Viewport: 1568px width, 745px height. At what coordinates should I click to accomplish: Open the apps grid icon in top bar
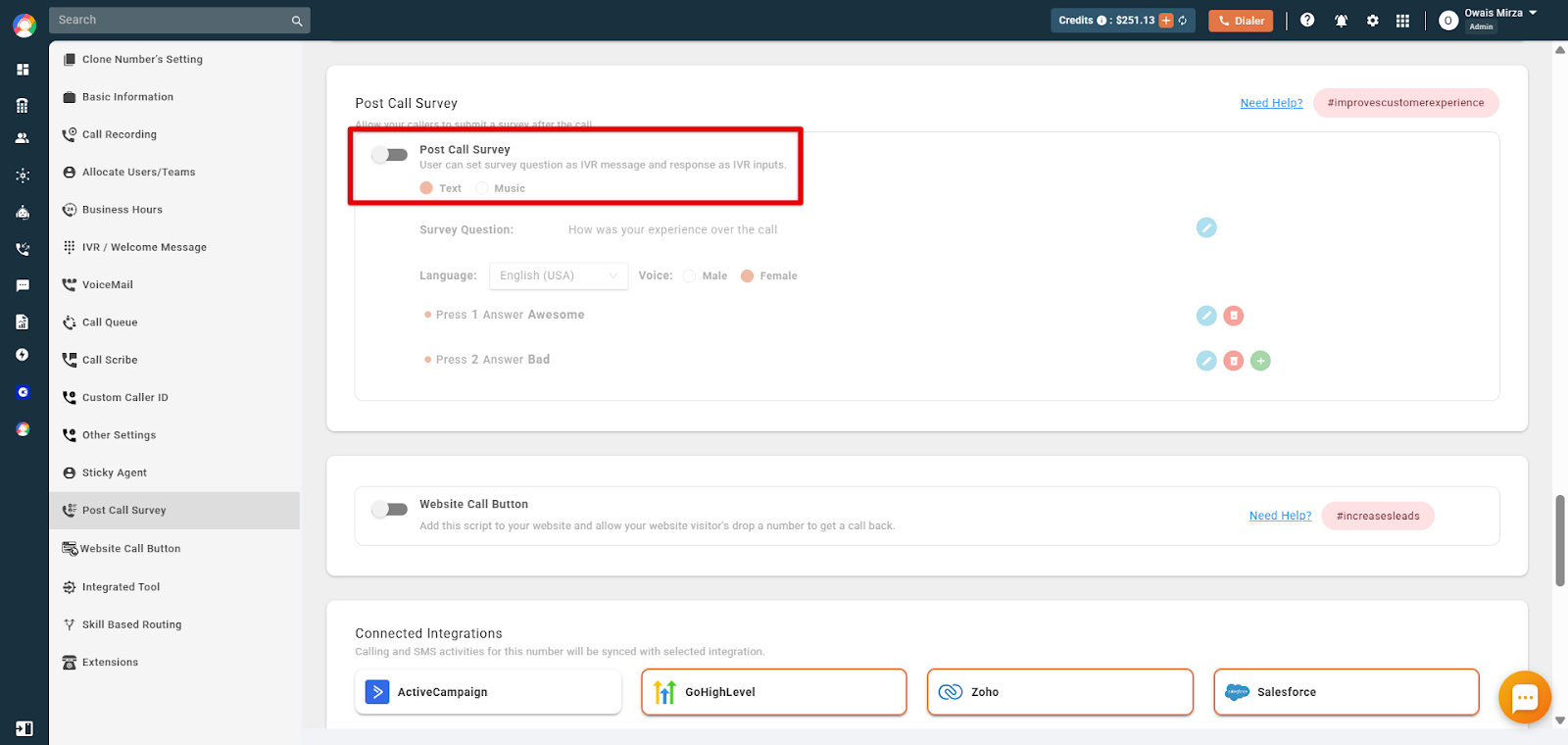[1402, 21]
